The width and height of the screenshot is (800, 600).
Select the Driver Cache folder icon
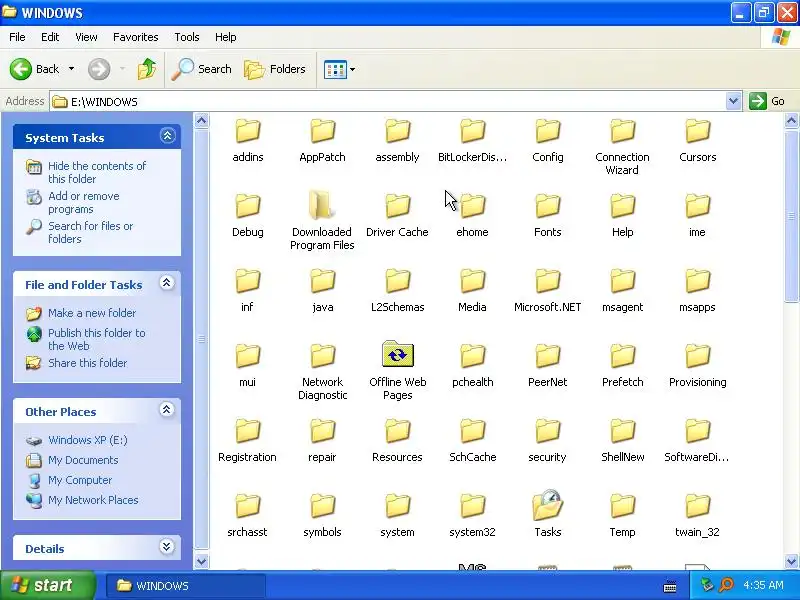[x=397, y=206]
